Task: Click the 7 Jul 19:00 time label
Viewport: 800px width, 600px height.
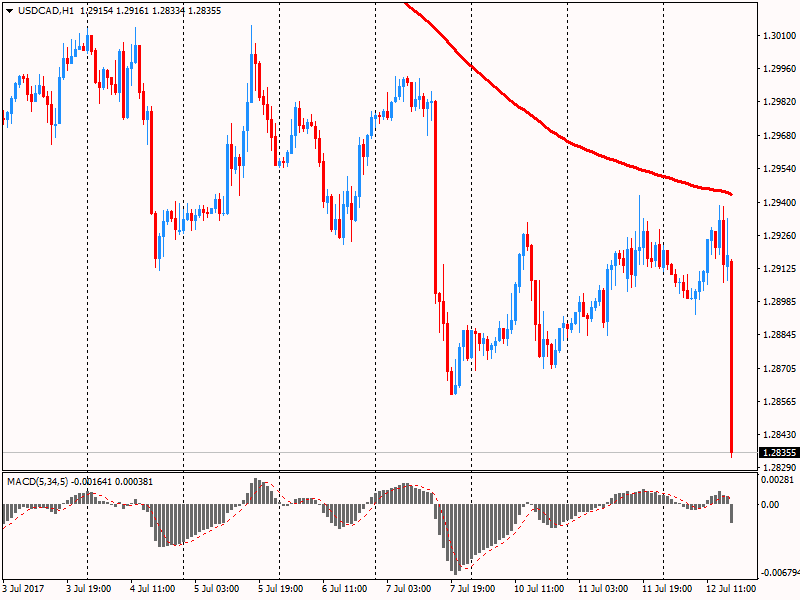Action: coord(472,589)
